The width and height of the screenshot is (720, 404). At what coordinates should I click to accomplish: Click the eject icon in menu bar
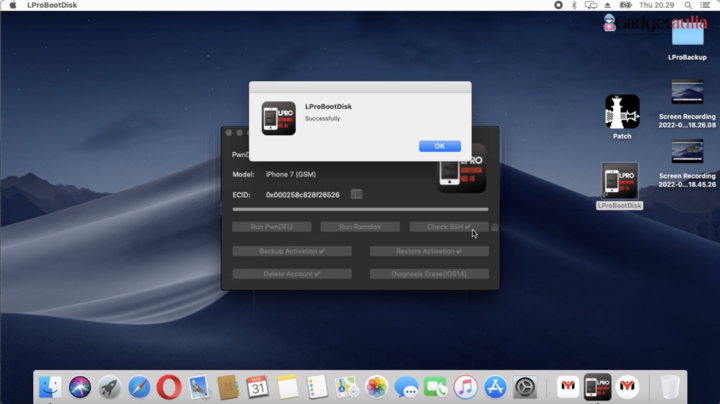pyautogui.click(x=608, y=5)
